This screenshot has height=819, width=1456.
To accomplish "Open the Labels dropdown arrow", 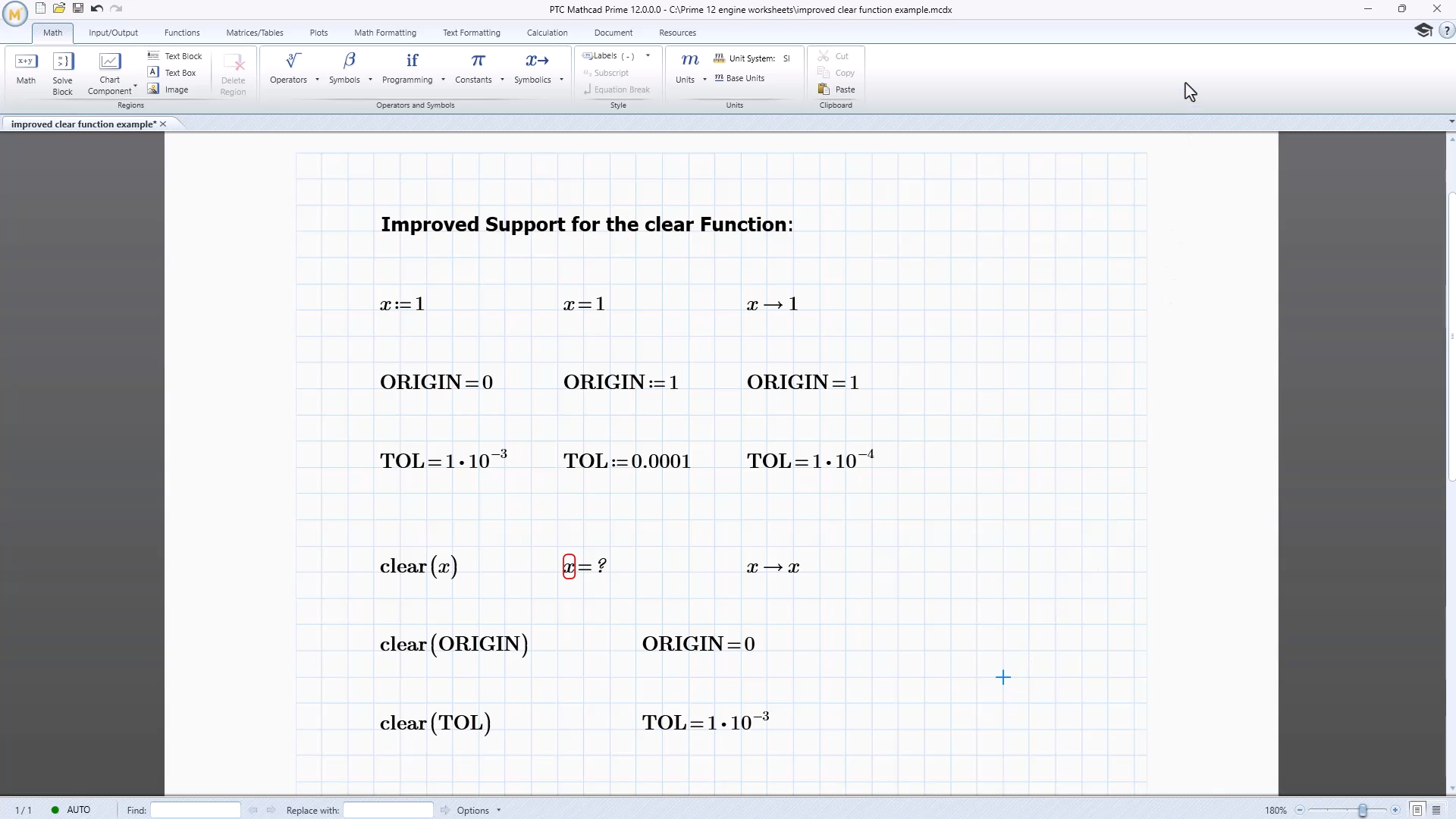I will [648, 55].
